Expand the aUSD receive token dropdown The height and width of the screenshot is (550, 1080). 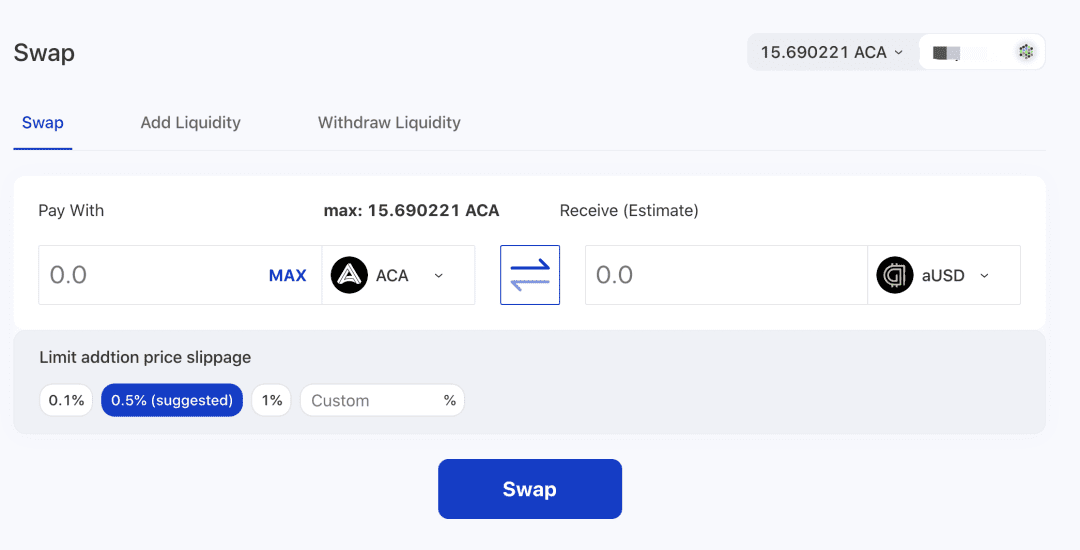point(944,275)
